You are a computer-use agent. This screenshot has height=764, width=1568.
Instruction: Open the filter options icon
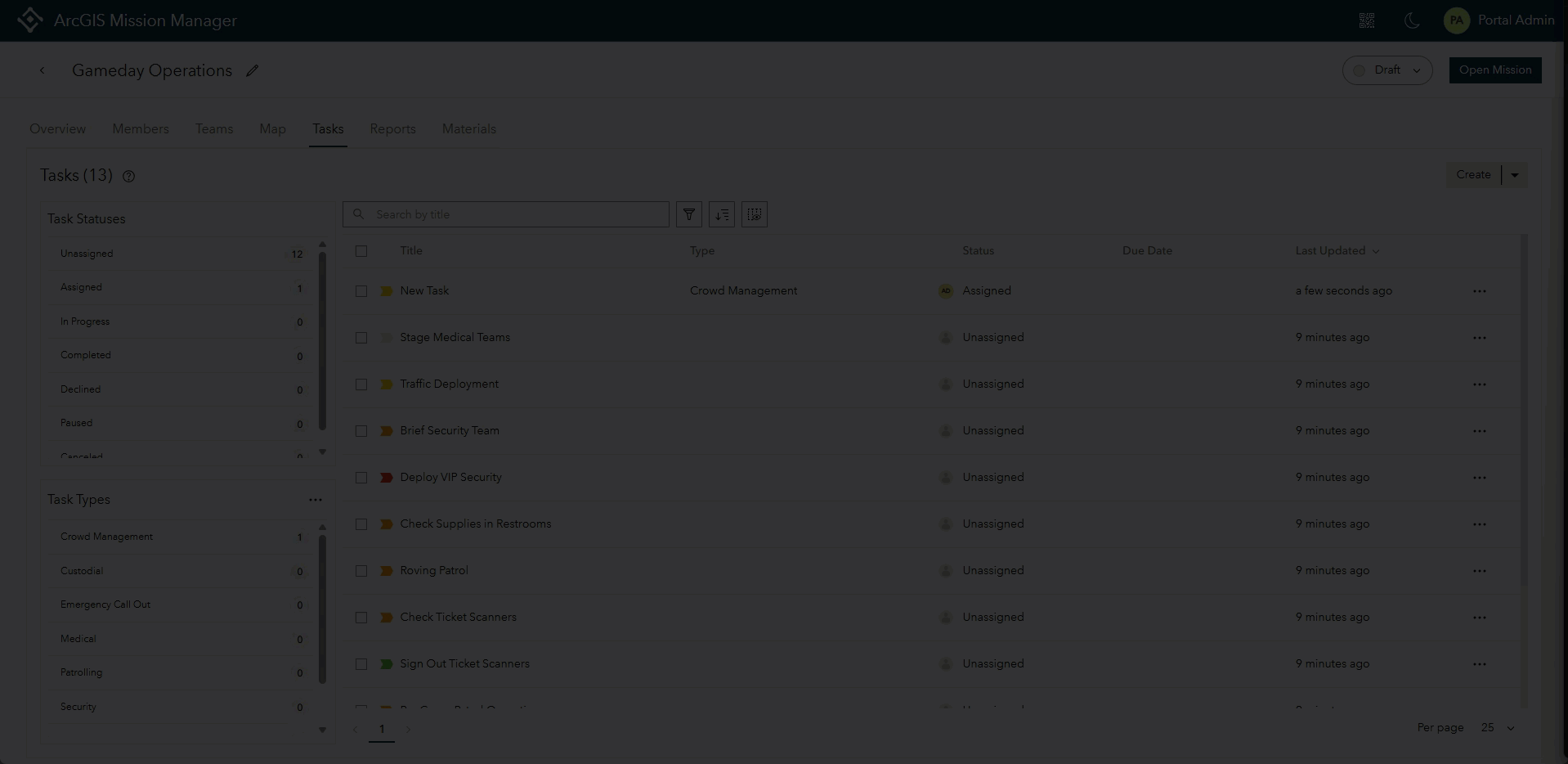click(x=688, y=214)
